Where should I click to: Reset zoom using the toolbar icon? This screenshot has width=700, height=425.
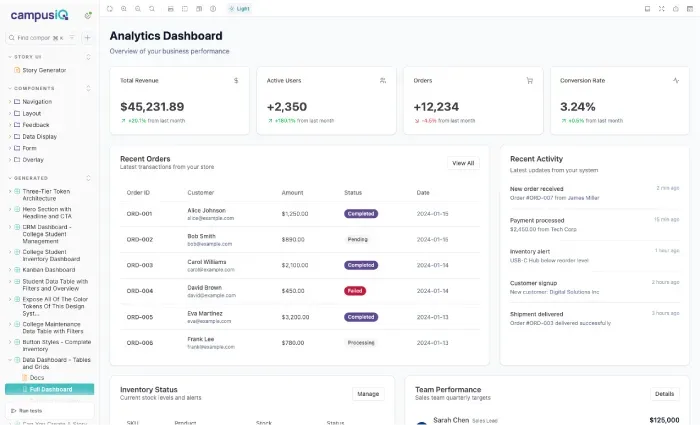click(x=152, y=8)
